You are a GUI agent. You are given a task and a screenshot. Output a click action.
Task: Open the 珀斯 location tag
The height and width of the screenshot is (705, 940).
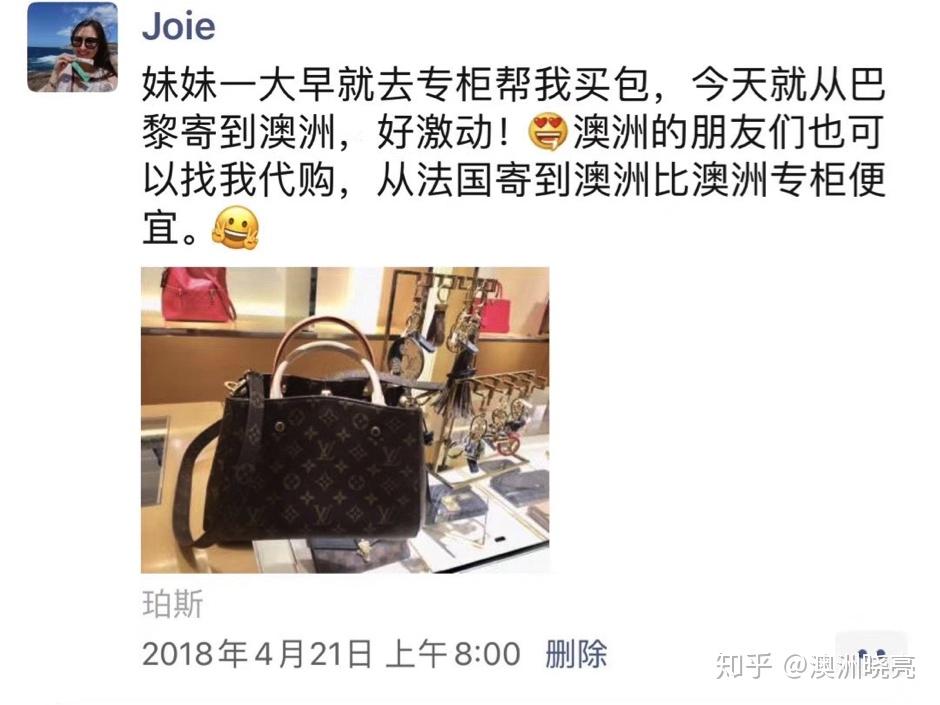click(173, 604)
